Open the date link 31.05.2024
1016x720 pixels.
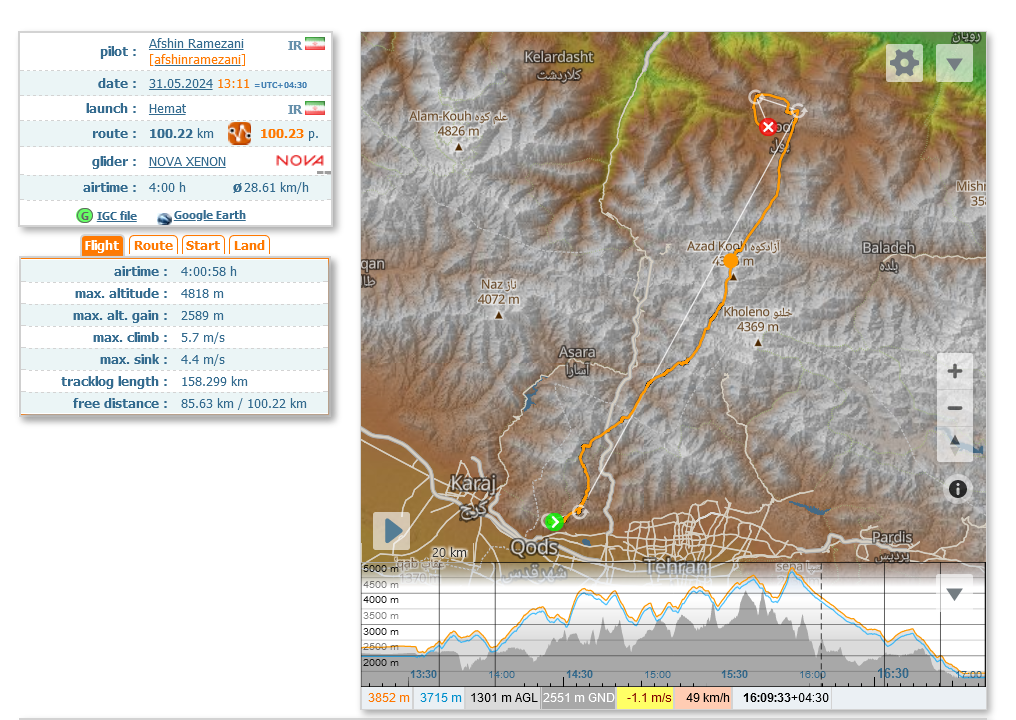point(181,84)
